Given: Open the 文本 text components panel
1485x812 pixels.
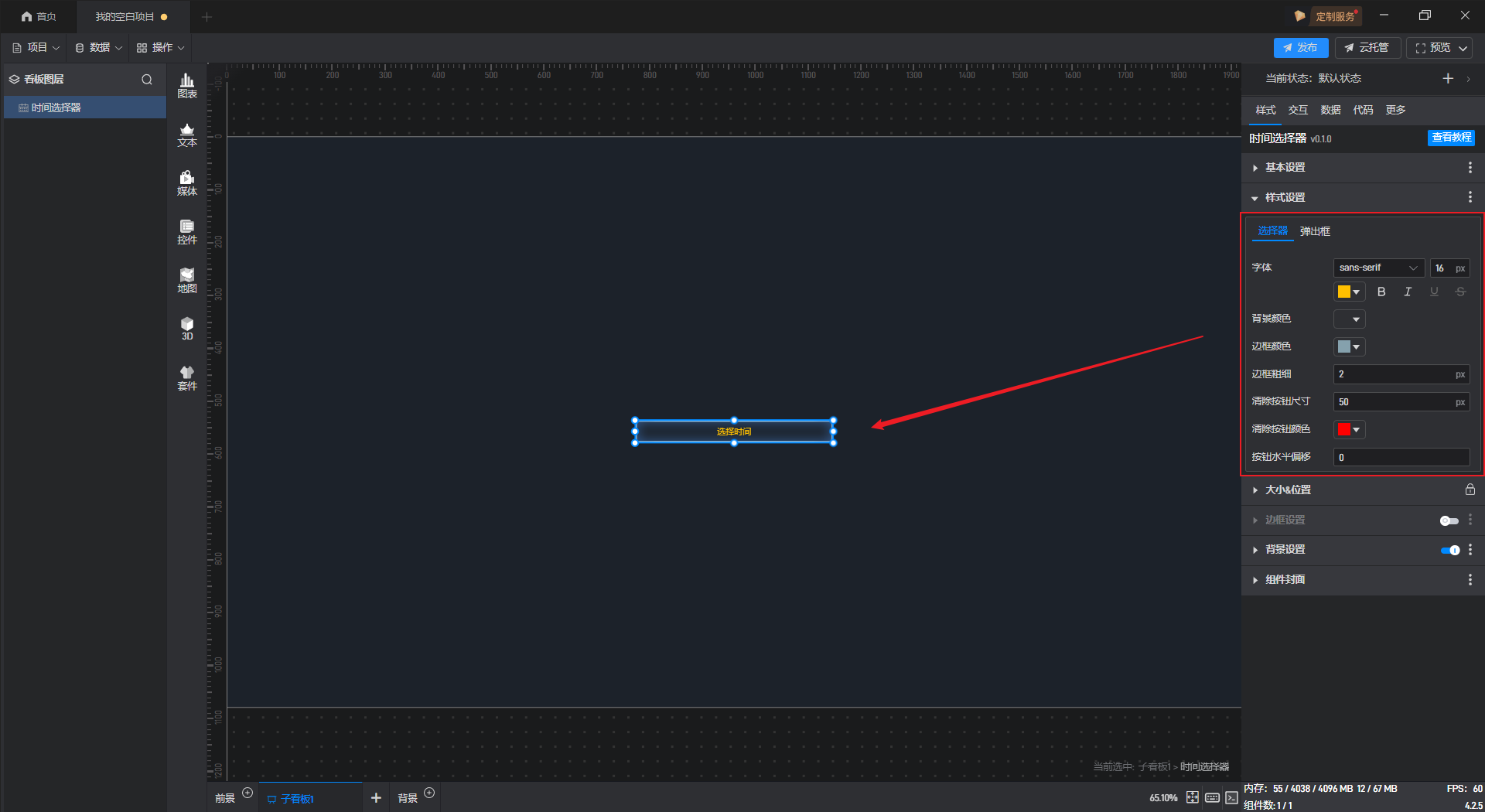Looking at the screenshot, I should click(187, 135).
